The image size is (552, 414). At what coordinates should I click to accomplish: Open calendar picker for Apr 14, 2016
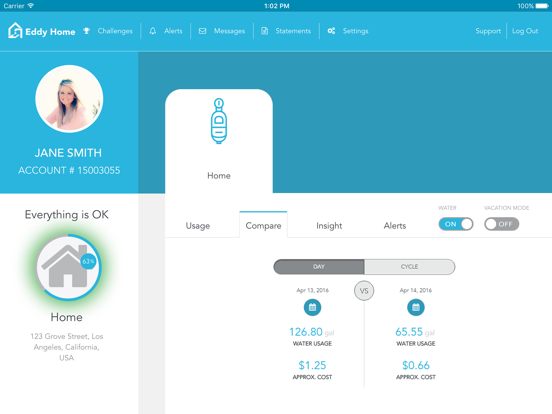pos(416,307)
